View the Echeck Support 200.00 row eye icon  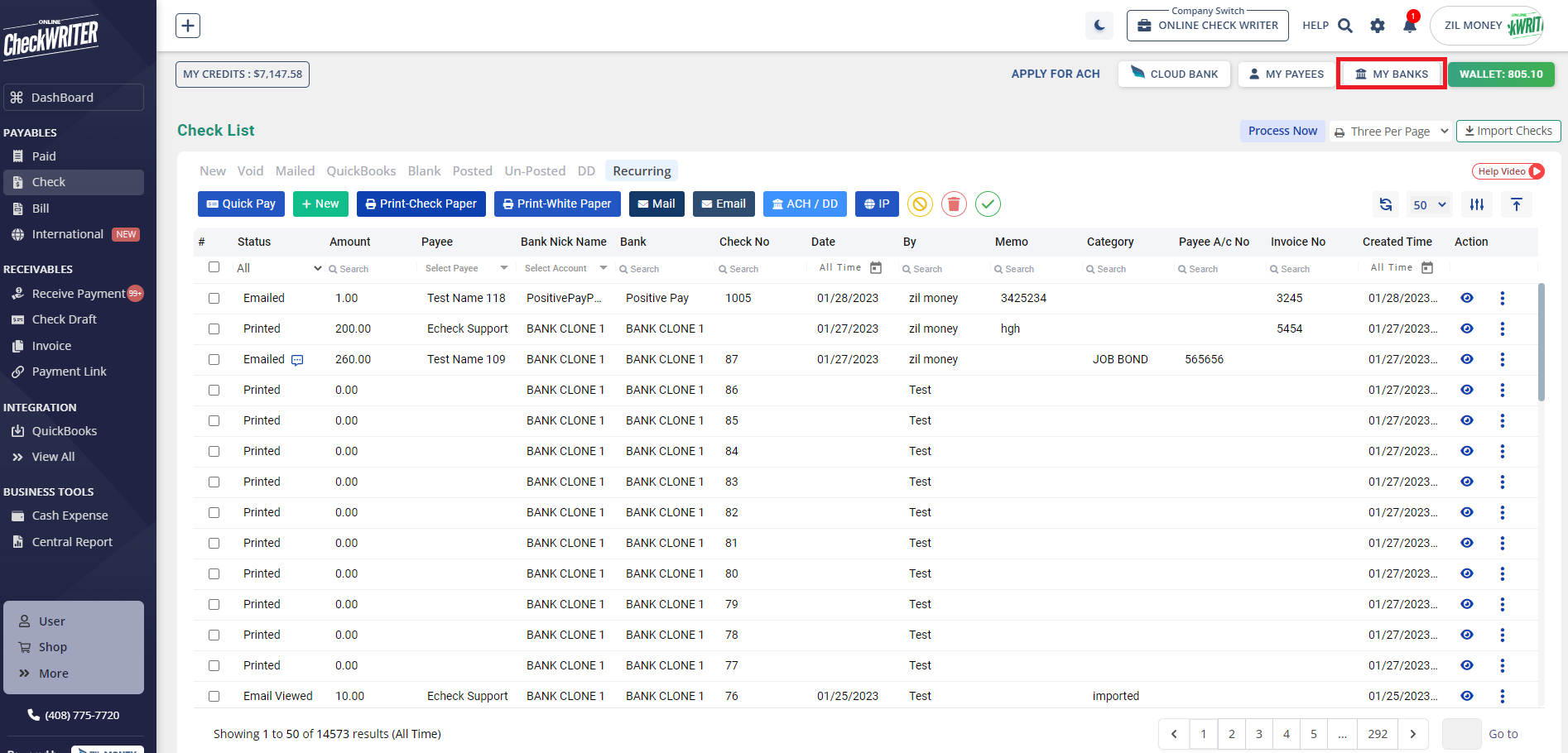coord(1467,329)
